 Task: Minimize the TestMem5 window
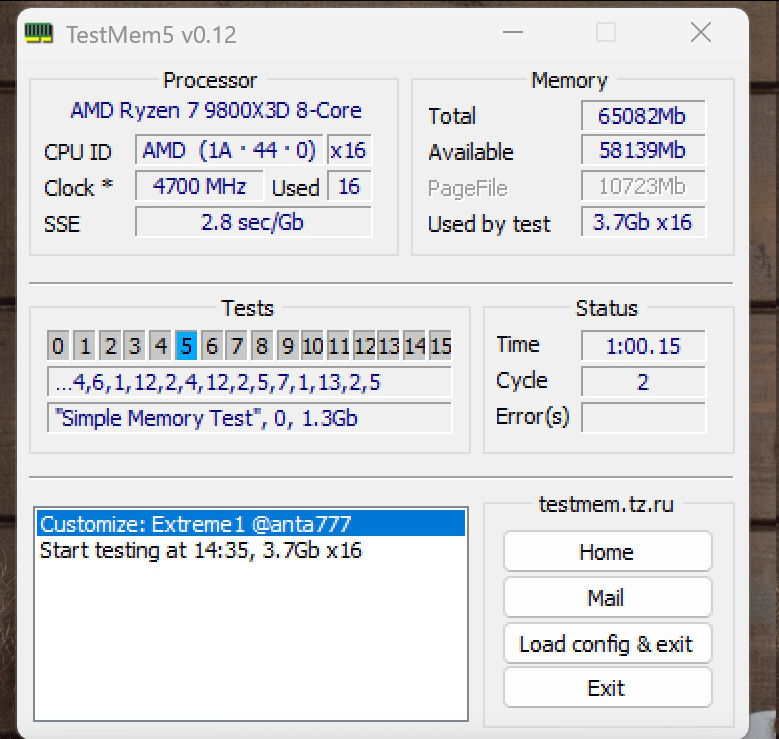[x=513, y=33]
